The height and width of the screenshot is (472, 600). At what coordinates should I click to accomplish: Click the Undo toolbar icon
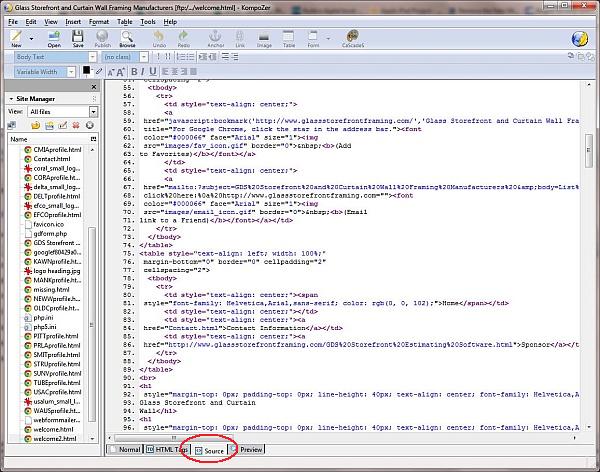click(x=159, y=39)
